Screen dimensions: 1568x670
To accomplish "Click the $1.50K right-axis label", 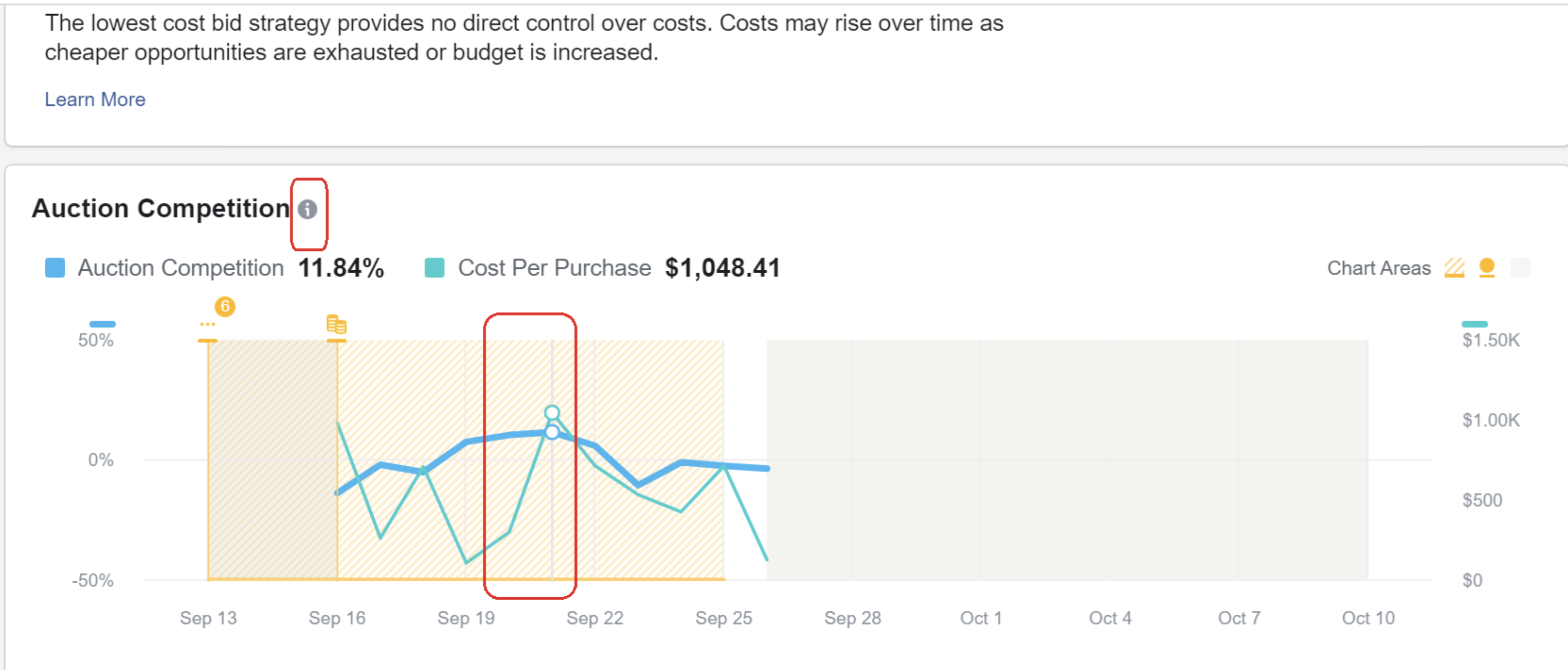I will click(x=1491, y=340).
